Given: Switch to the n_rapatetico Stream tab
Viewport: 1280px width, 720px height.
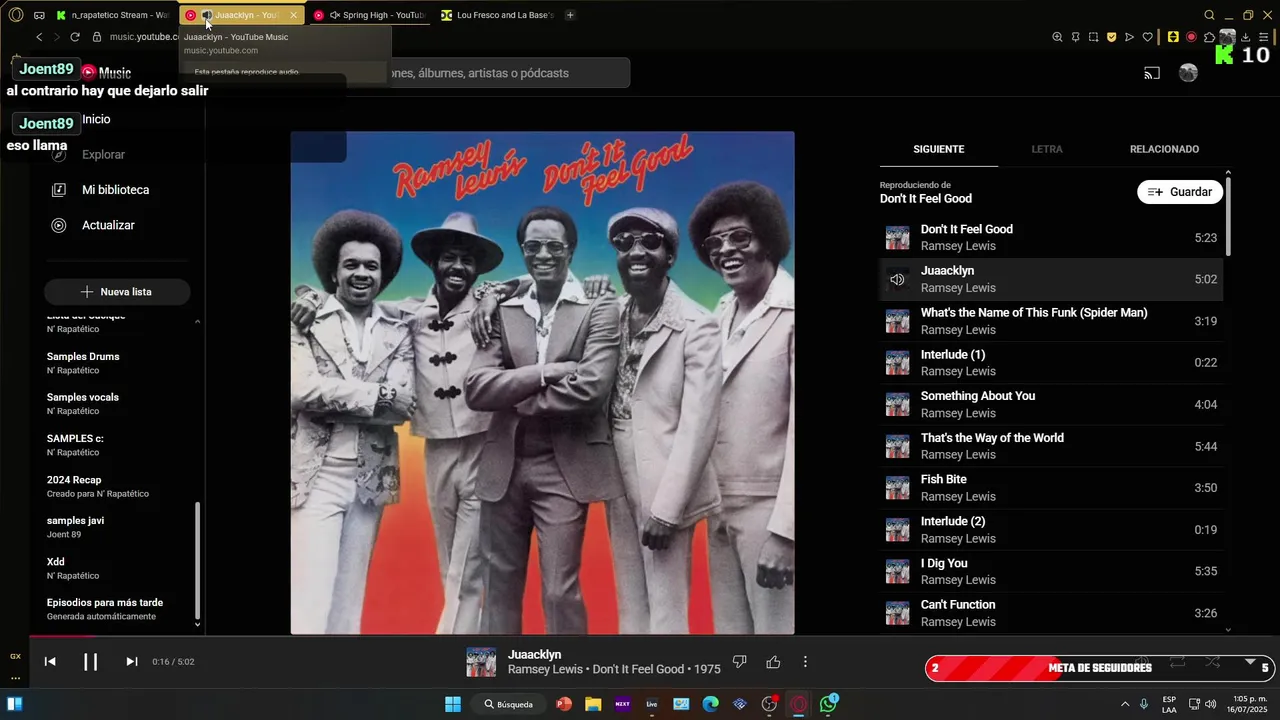Looking at the screenshot, I should pyautogui.click(x=113, y=15).
